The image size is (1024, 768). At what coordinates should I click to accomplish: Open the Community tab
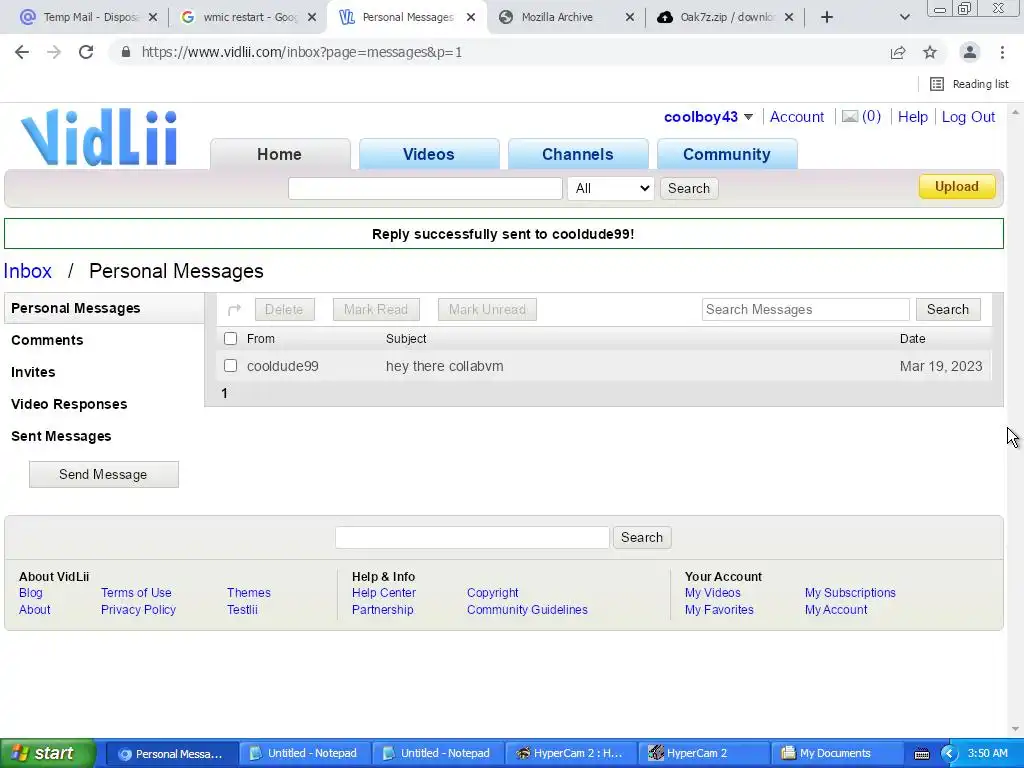(726, 154)
